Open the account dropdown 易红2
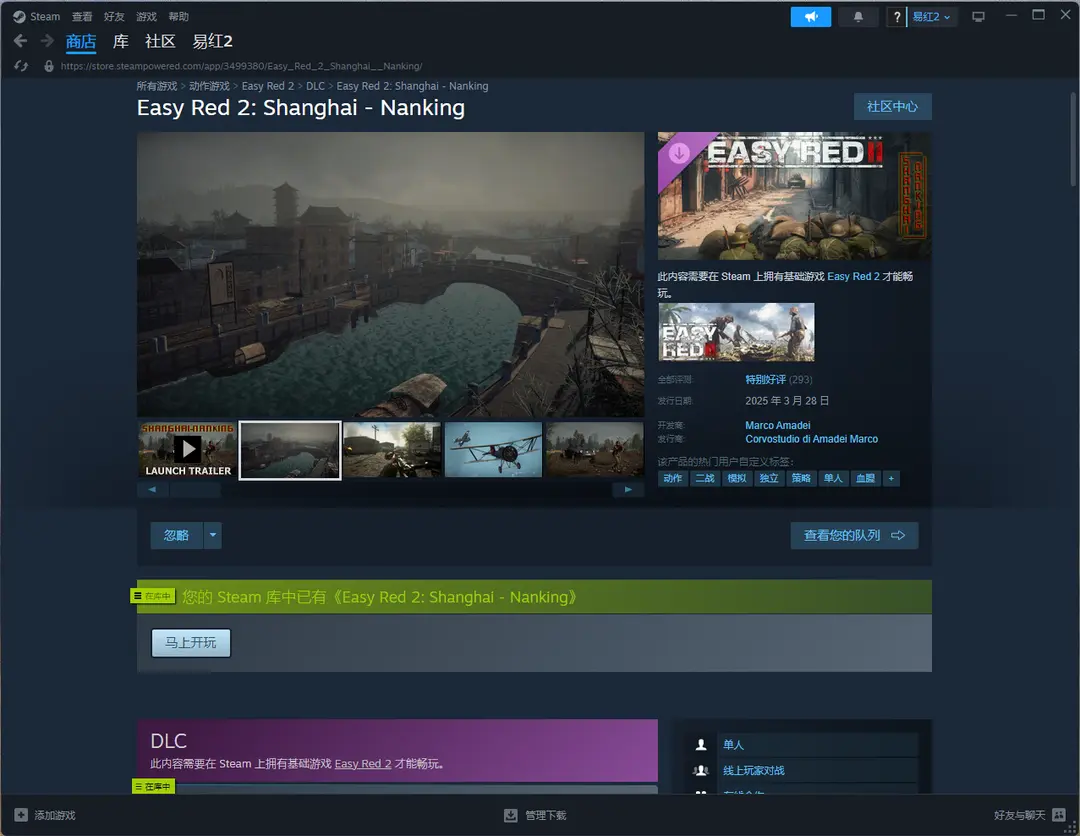This screenshot has width=1080, height=836. [x=931, y=17]
